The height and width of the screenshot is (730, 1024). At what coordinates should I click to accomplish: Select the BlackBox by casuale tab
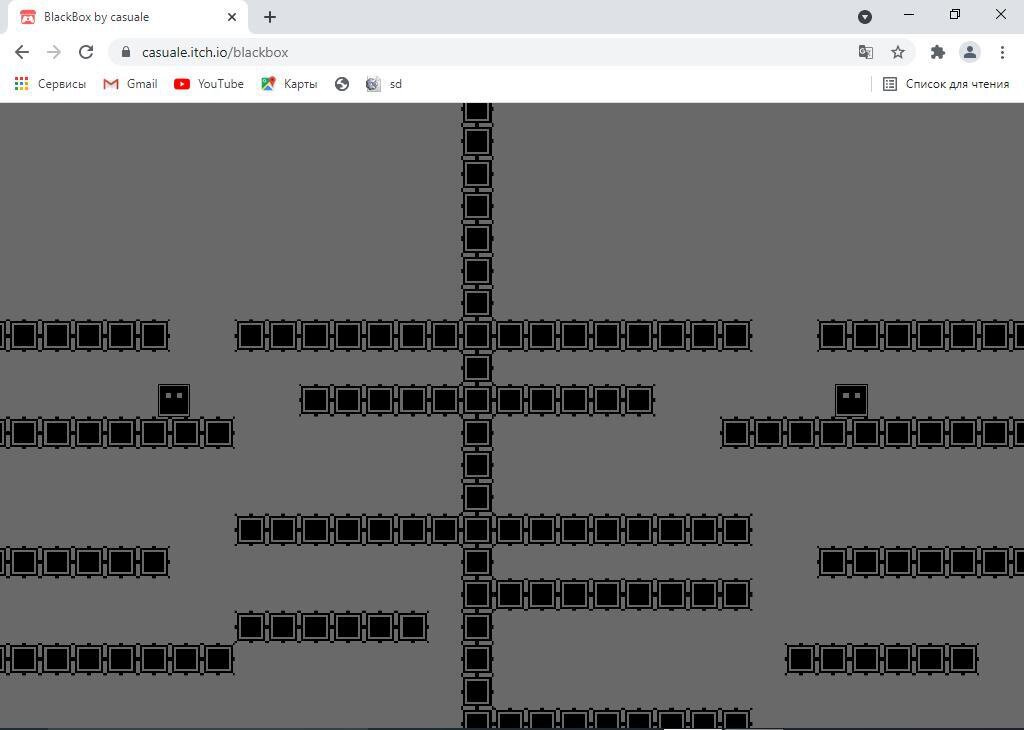click(x=127, y=17)
